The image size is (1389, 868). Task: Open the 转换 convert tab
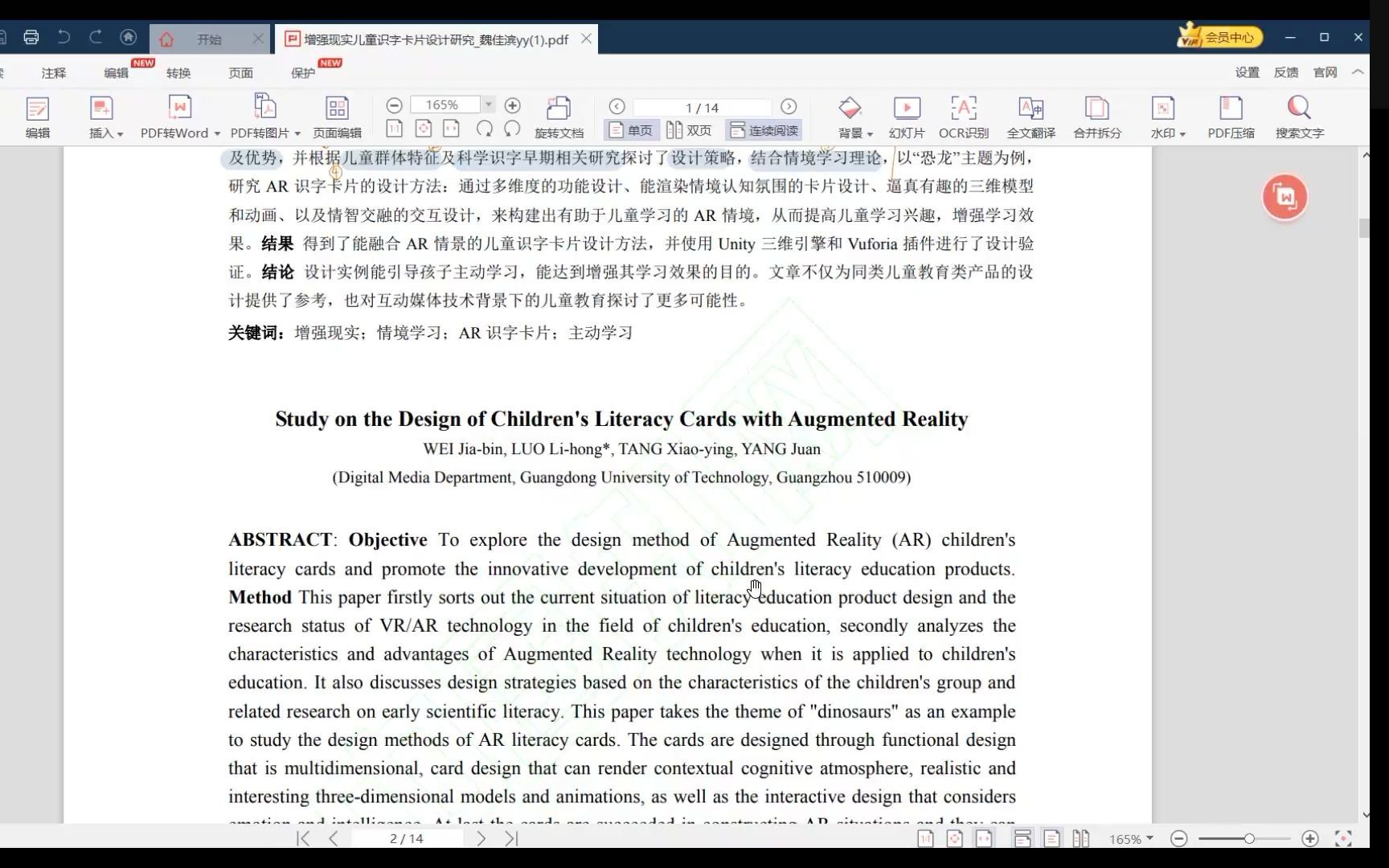click(x=178, y=72)
